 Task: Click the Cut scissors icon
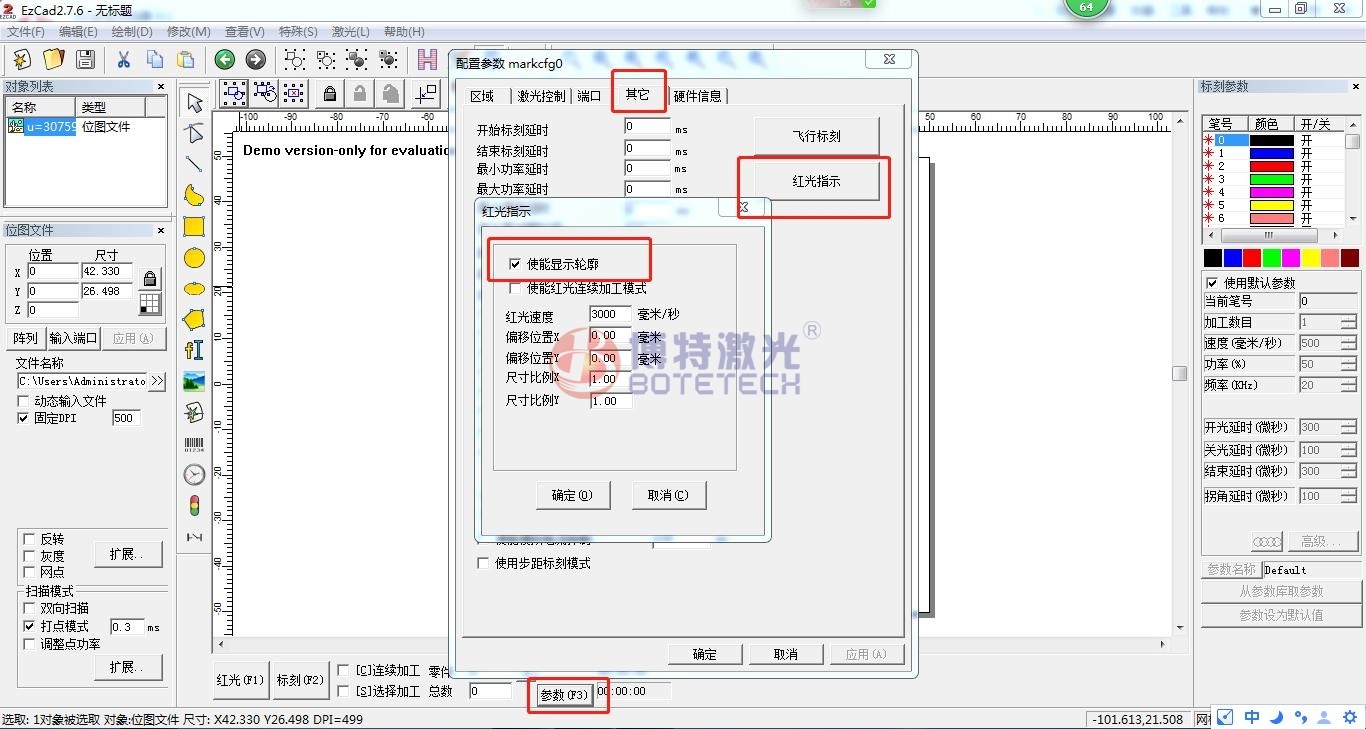pyautogui.click(x=123, y=60)
